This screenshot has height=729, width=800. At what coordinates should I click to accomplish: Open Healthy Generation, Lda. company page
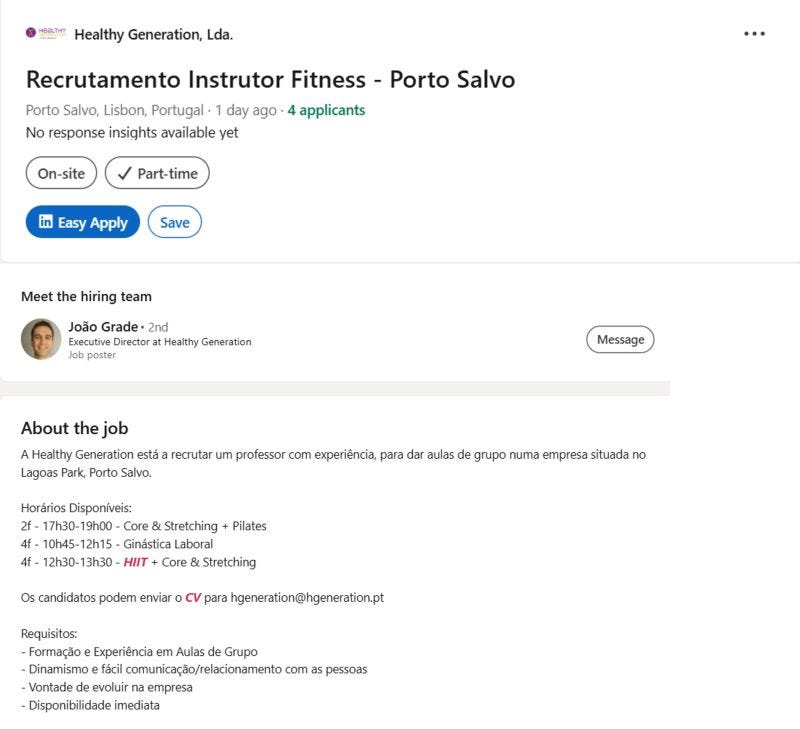[x=154, y=34]
